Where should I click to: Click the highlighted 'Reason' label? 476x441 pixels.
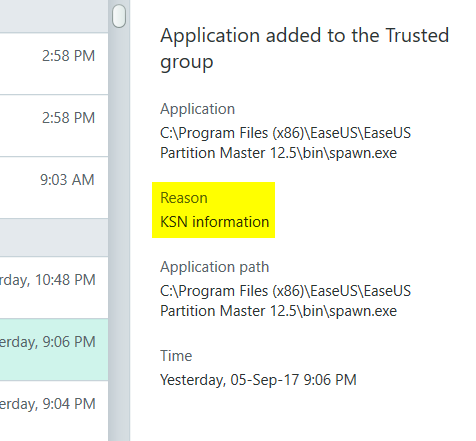pyautogui.click(x=184, y=198)
